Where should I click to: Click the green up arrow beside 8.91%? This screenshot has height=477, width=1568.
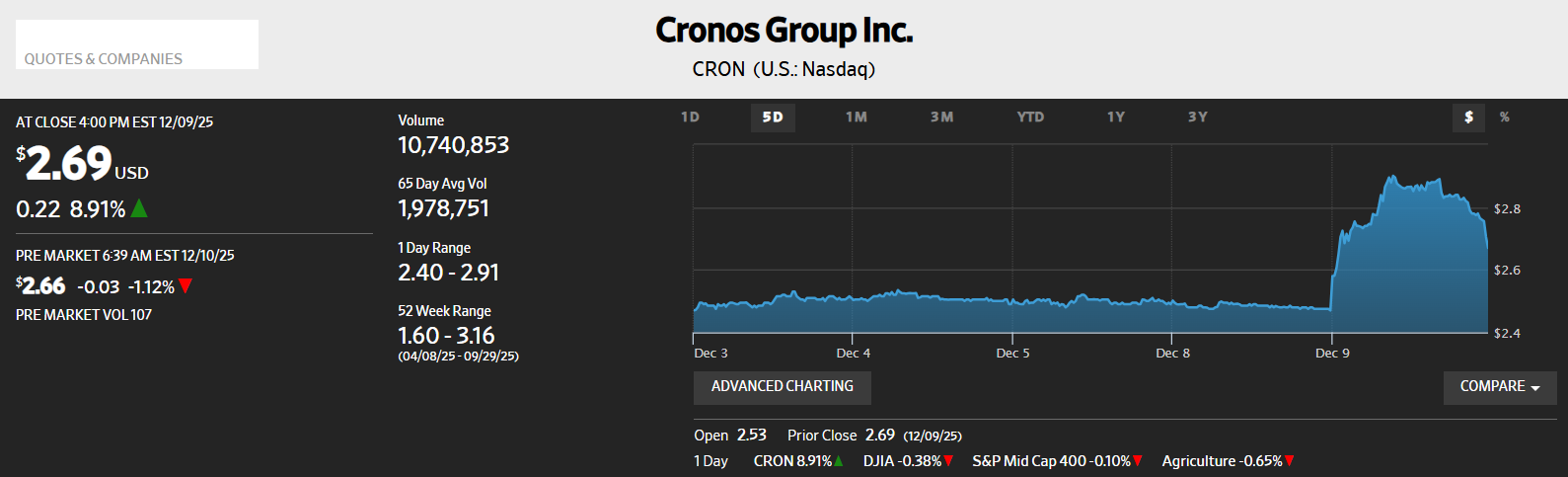[x=139, y=208]
